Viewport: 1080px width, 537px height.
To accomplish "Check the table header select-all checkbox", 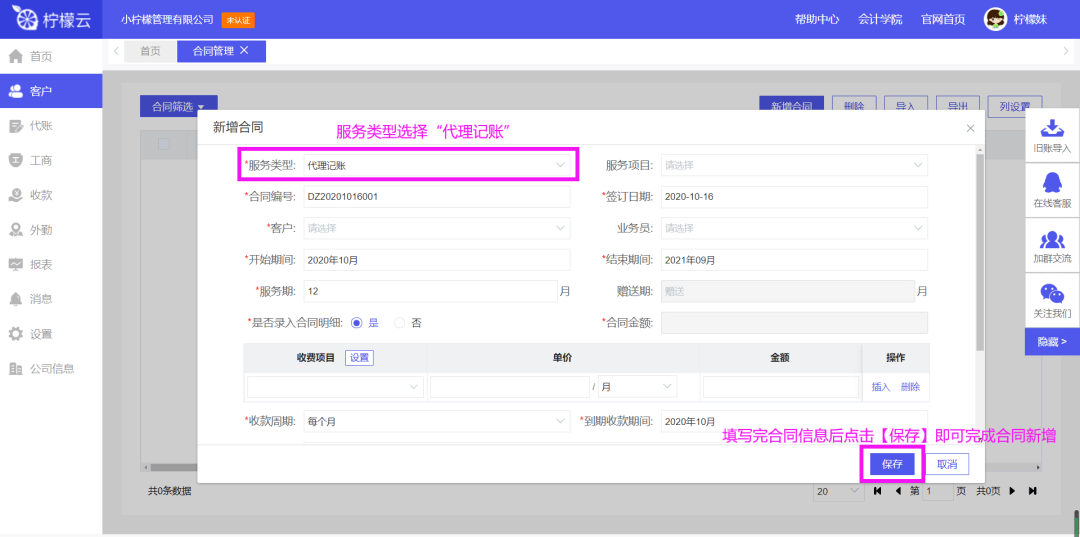I will click(x=164, y=143).
